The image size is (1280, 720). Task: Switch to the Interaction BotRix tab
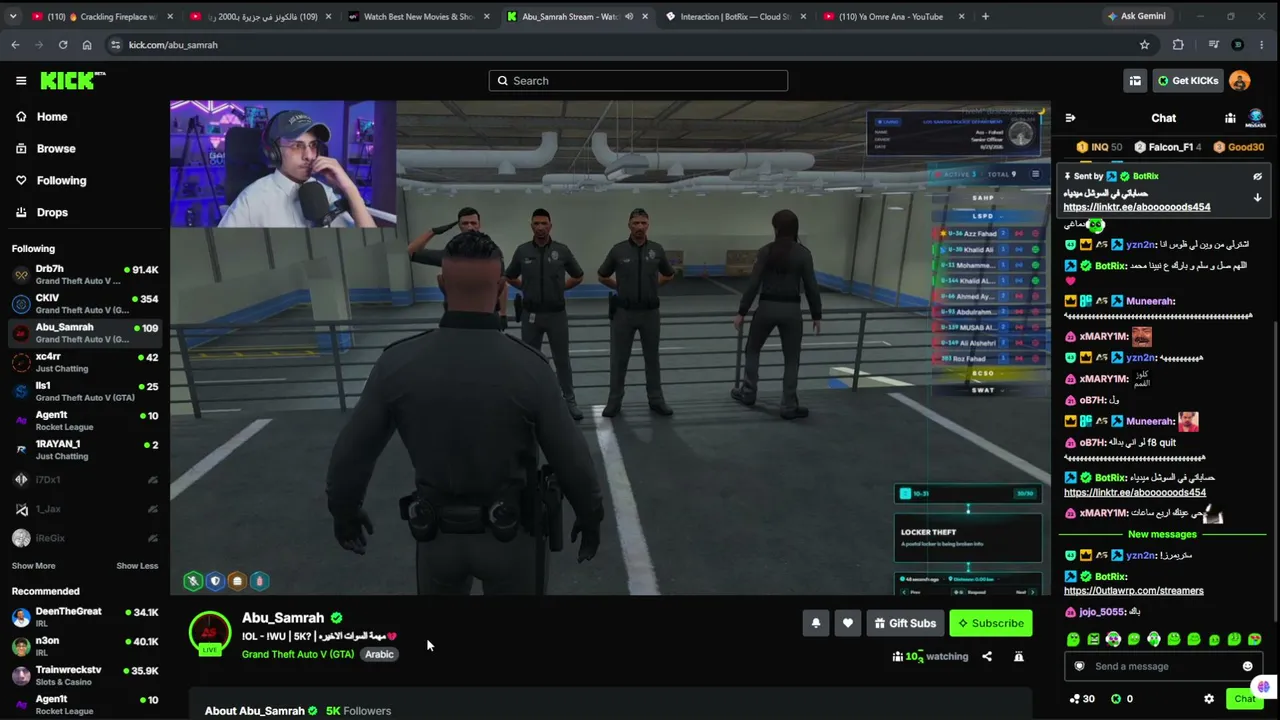pos(735,16)
